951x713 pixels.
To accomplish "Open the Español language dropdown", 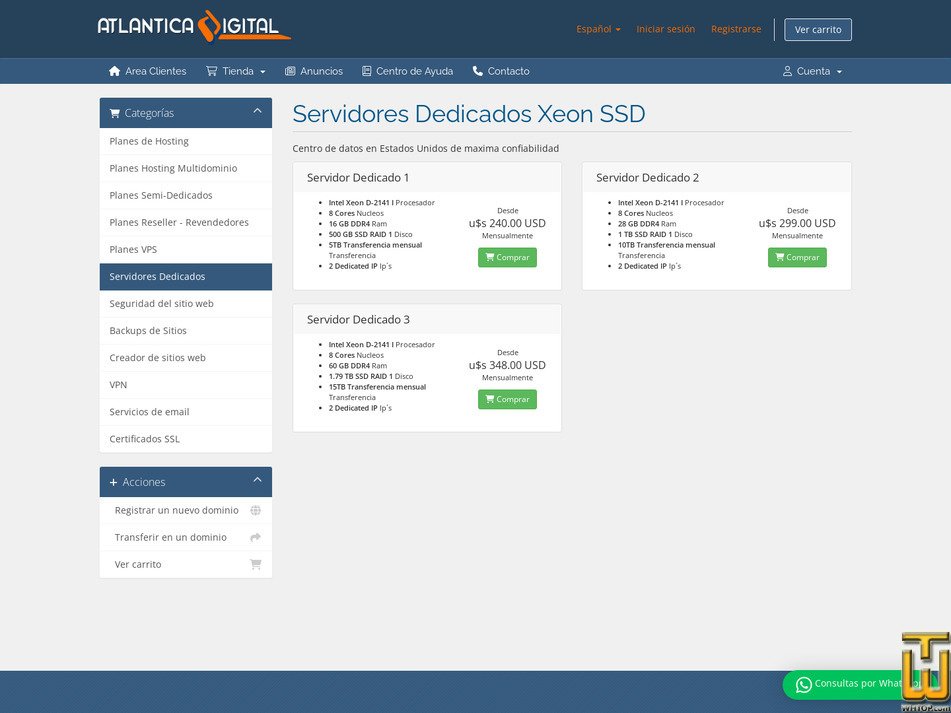I will click(598, 29).
